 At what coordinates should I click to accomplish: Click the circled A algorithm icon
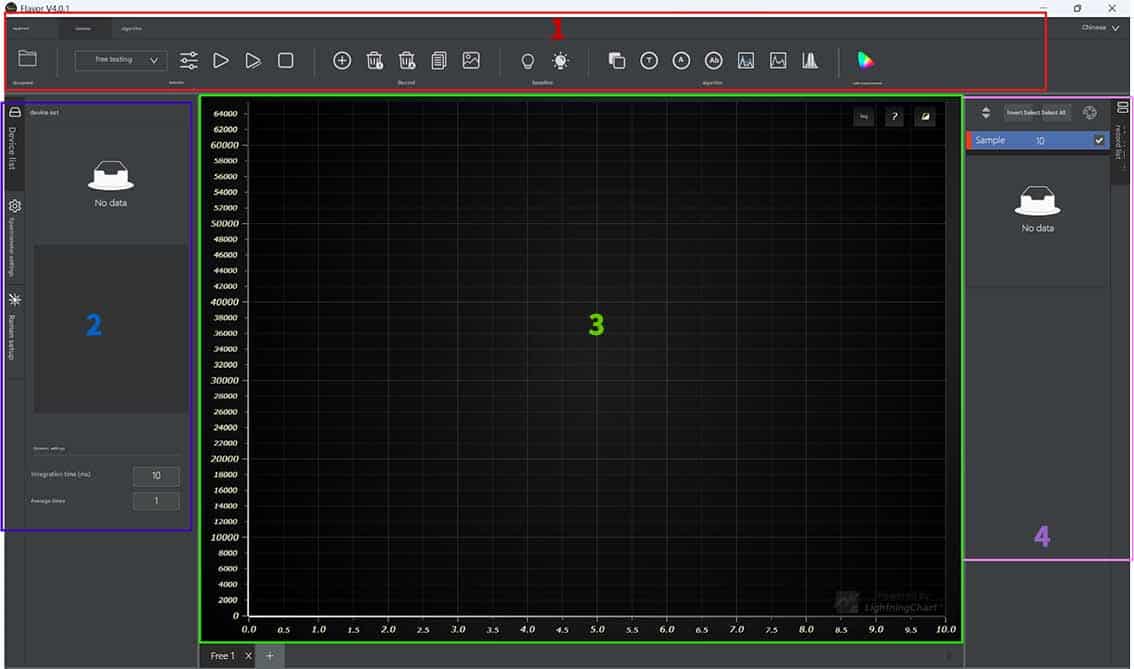681,61
